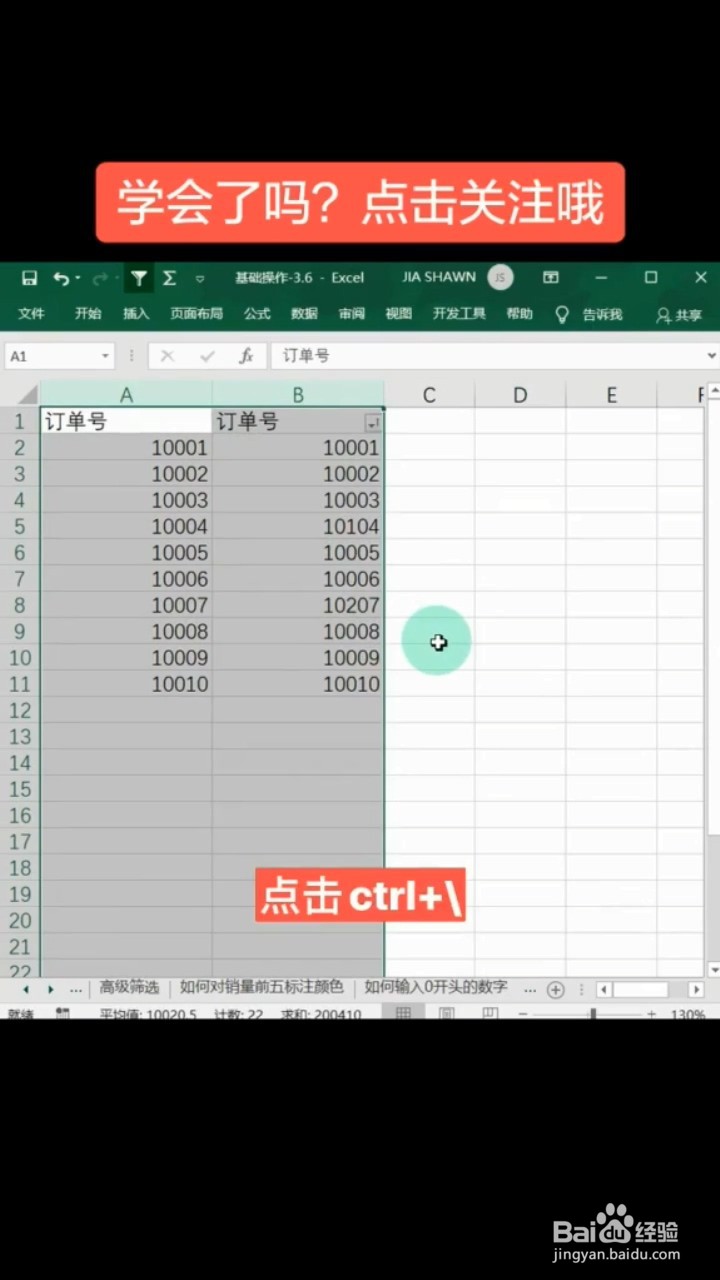Click the formula bar Enter checkmark icon
720x1280 pixels.
tap(207, 356)
